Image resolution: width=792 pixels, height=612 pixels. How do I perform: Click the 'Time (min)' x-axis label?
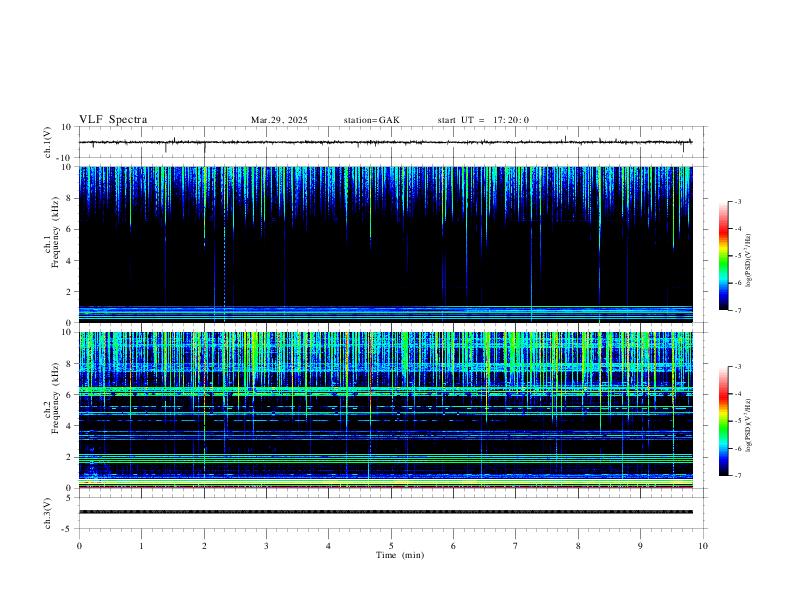400,555
